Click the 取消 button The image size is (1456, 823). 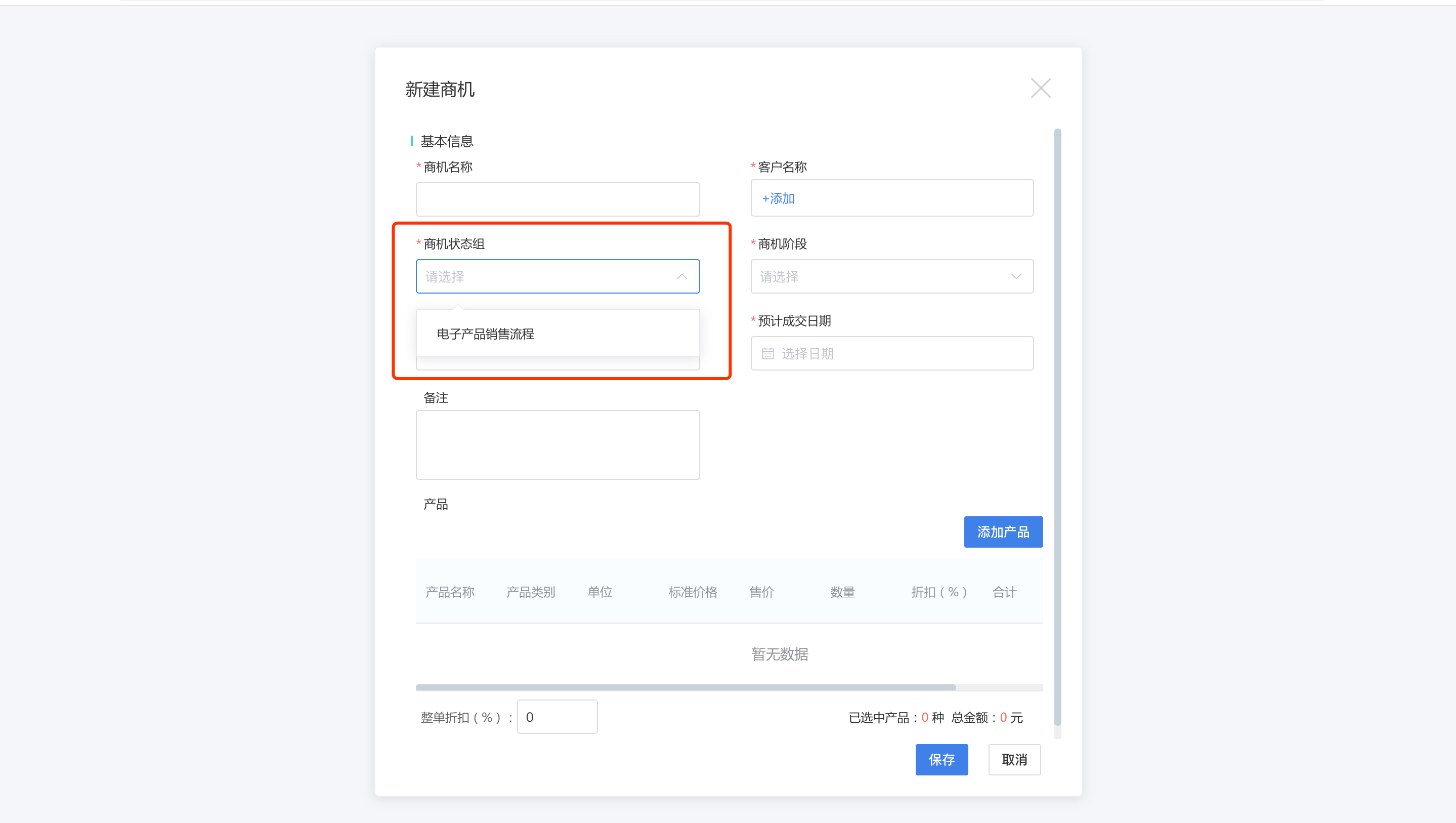(1014, 760)
